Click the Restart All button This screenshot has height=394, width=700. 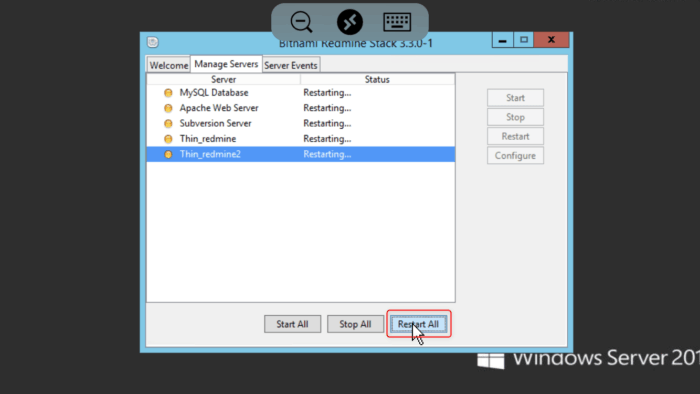[x=418, y=324]
